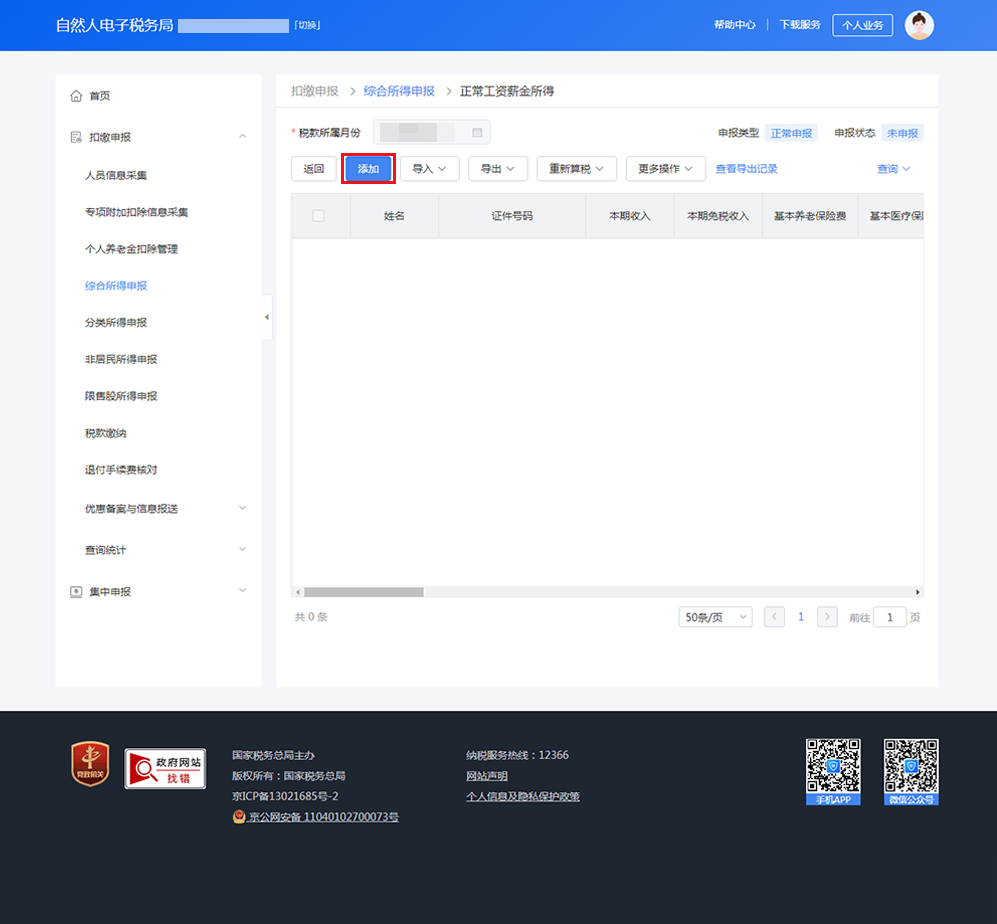Select 分类所得申报 in sidebar
The image size is (997, 924).
116,323
